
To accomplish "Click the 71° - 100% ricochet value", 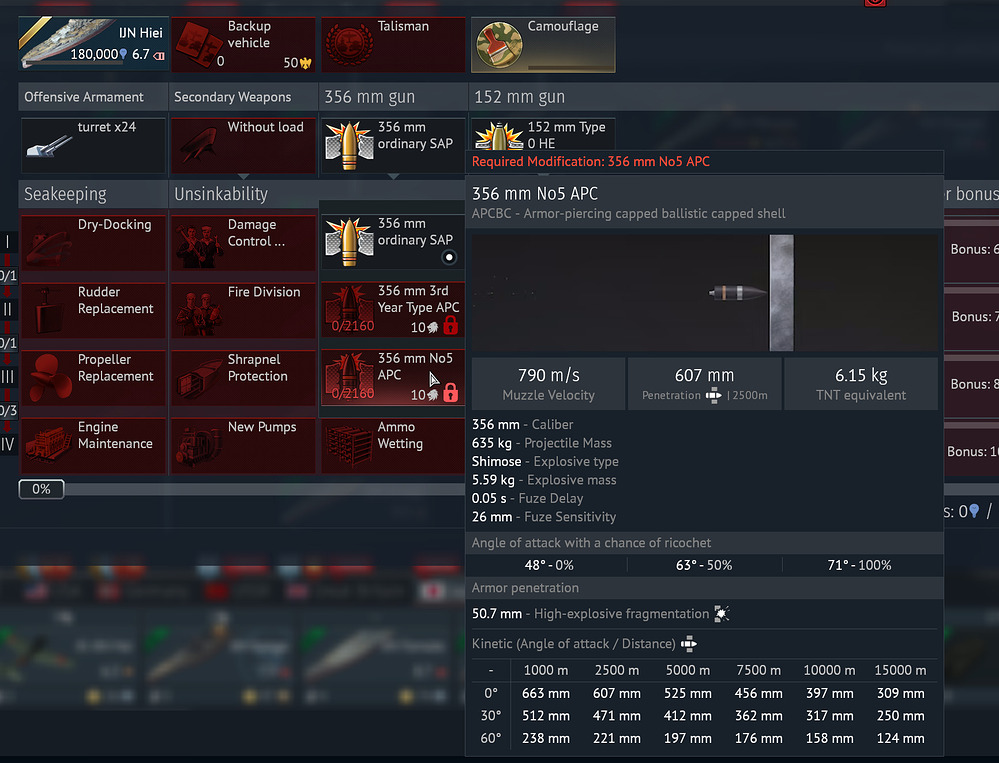I will (x=859, y=566).
